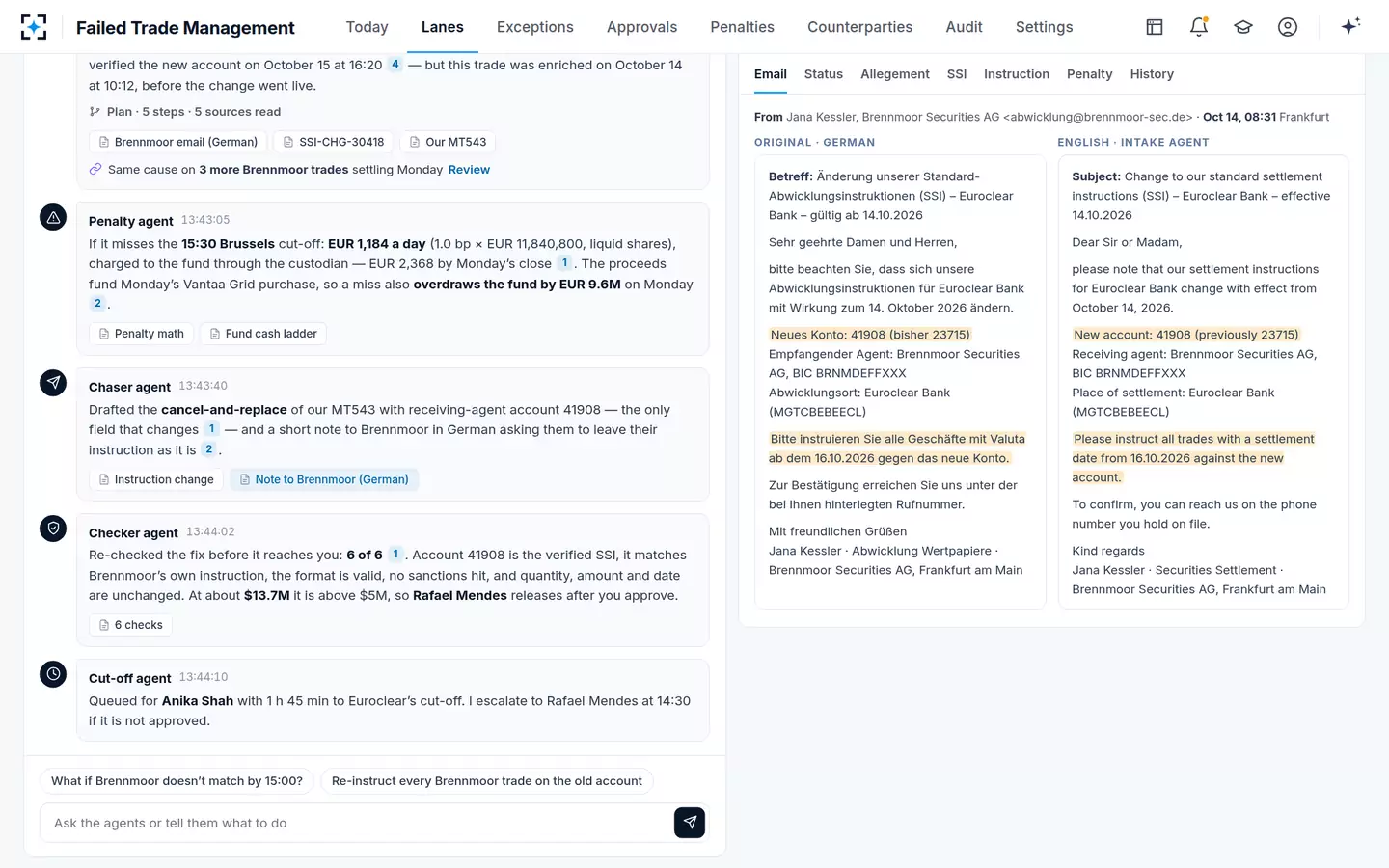Go to Settings in top navigation

(1045, 27)
